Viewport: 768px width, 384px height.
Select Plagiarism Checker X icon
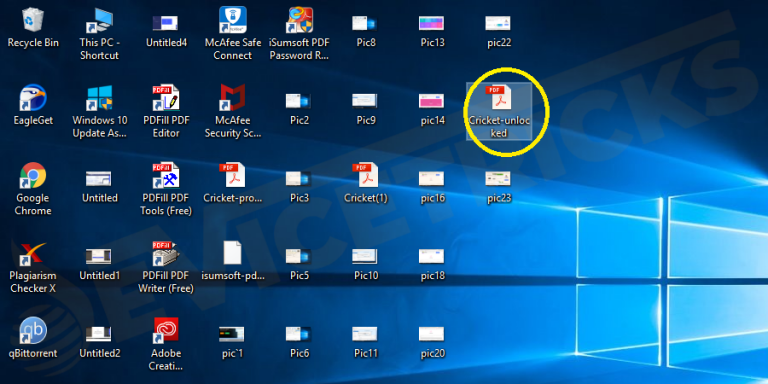[x=33, y=253]
